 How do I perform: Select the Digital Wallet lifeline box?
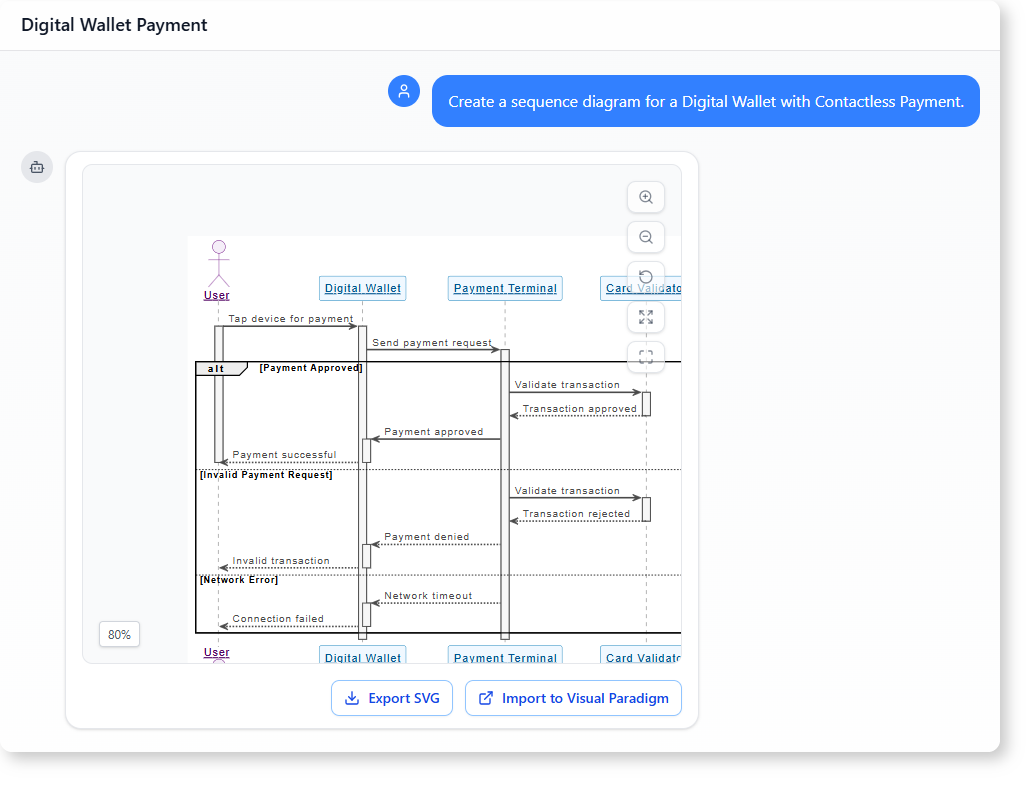point(362,288)
